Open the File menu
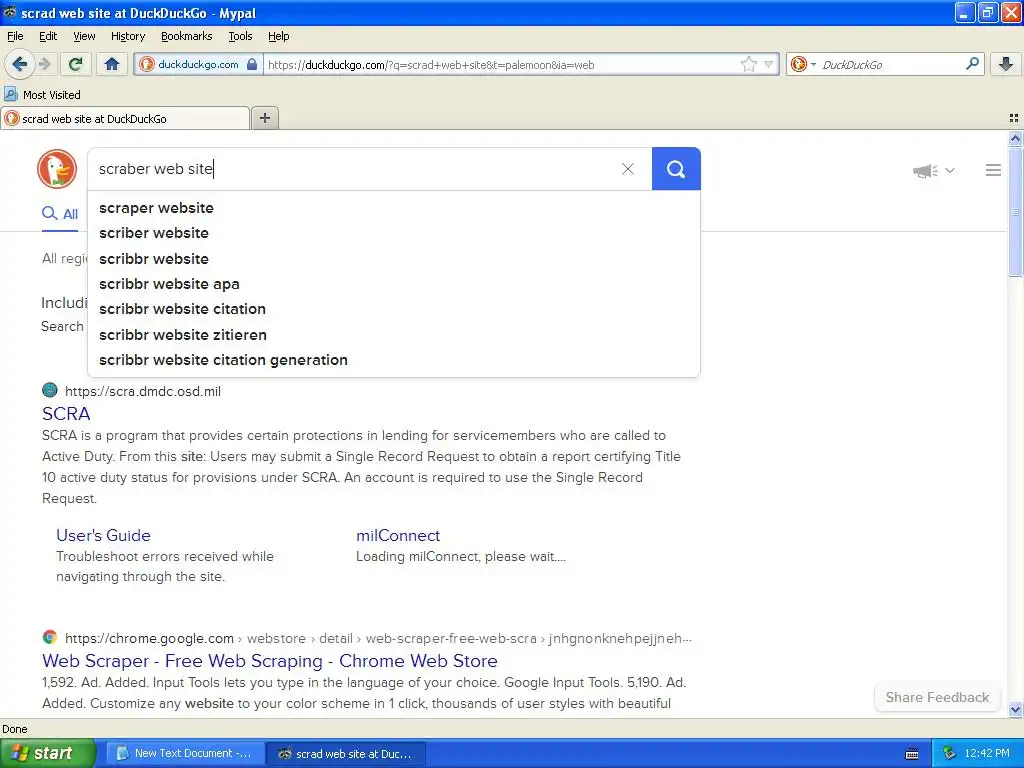 click(15, 36)
